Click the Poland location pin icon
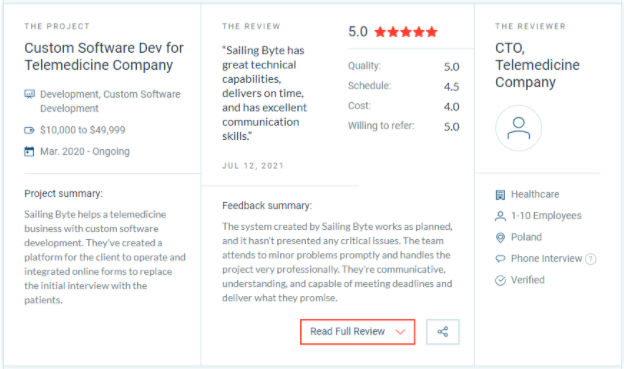 tap(500, 238)
